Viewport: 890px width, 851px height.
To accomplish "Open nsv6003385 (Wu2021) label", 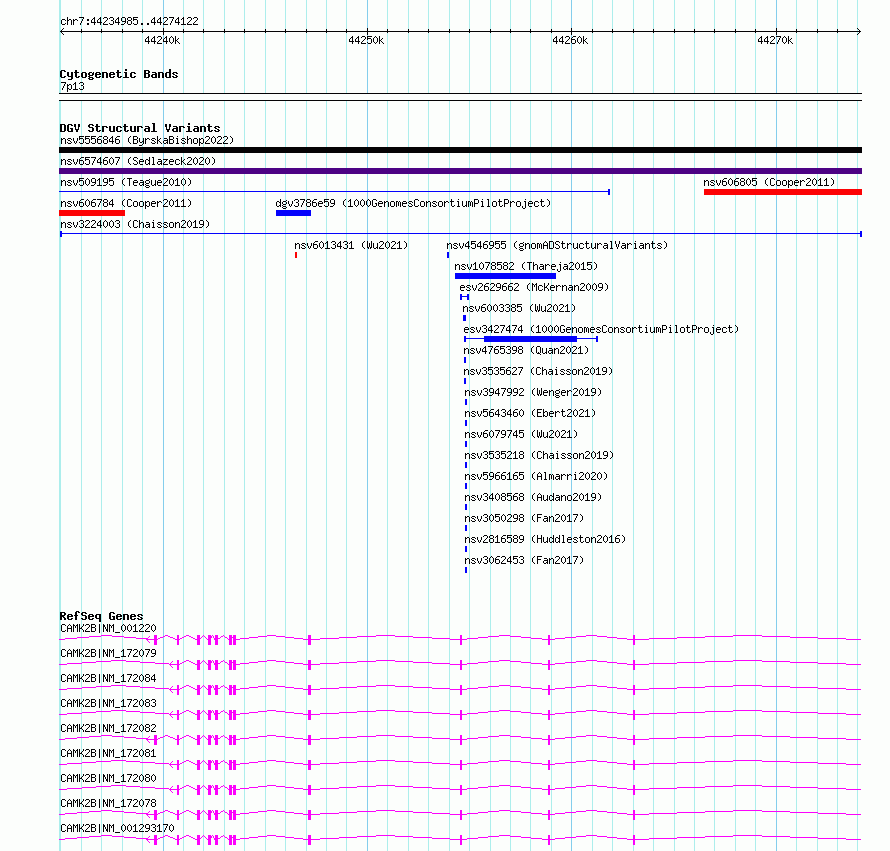I will point(519,308).
